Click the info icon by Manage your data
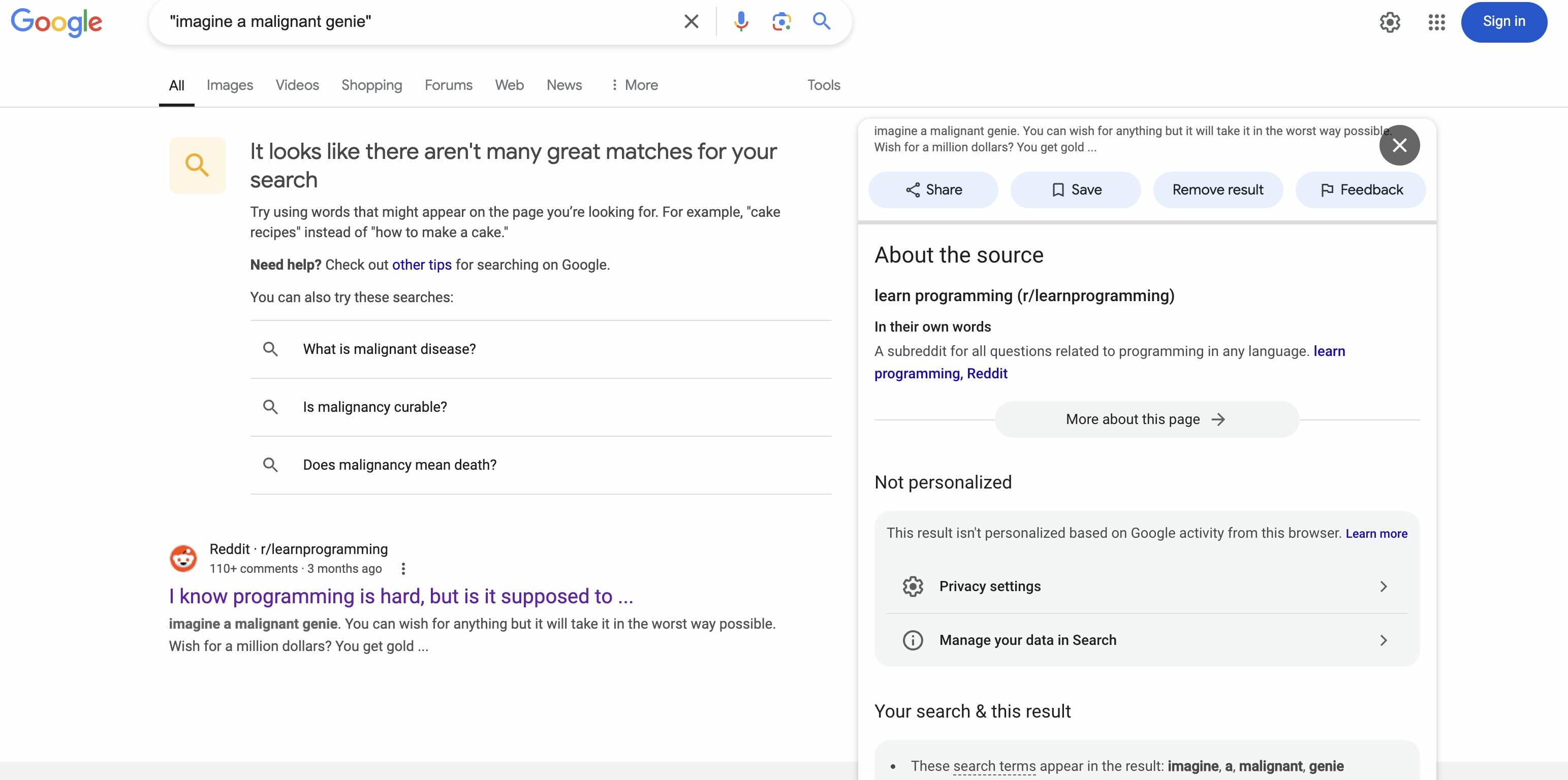The width and height of the screenshot is (1568, 780). 913,640
